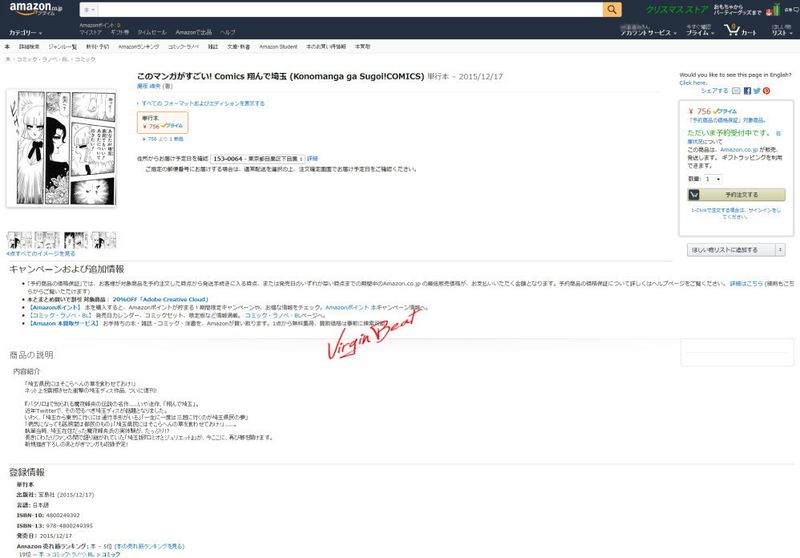Open the '20%OFF Adobe Creative Cloud' link
This screenshot has width=800, height=558.
[160, 299]
